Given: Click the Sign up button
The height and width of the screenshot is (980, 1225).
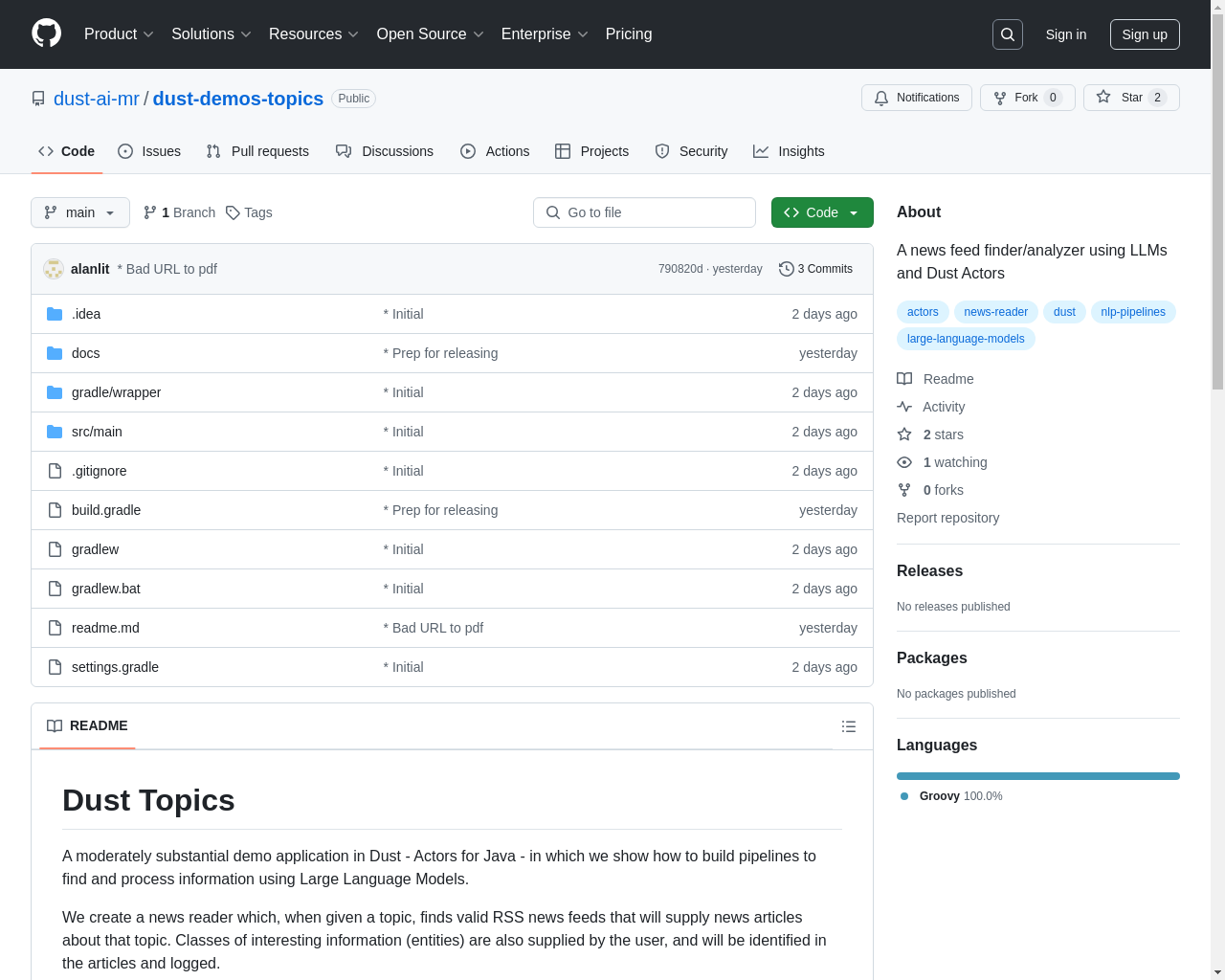Looking at the screenshot, I should point(1145,34).
